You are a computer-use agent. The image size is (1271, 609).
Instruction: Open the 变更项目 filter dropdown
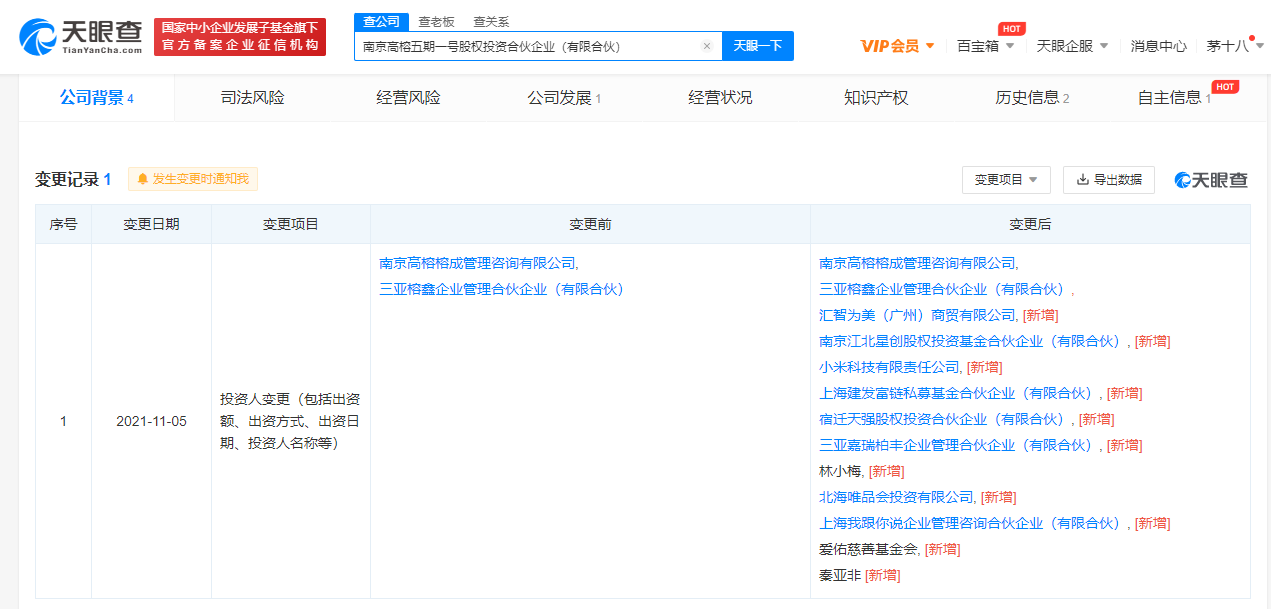(1006, 180)
